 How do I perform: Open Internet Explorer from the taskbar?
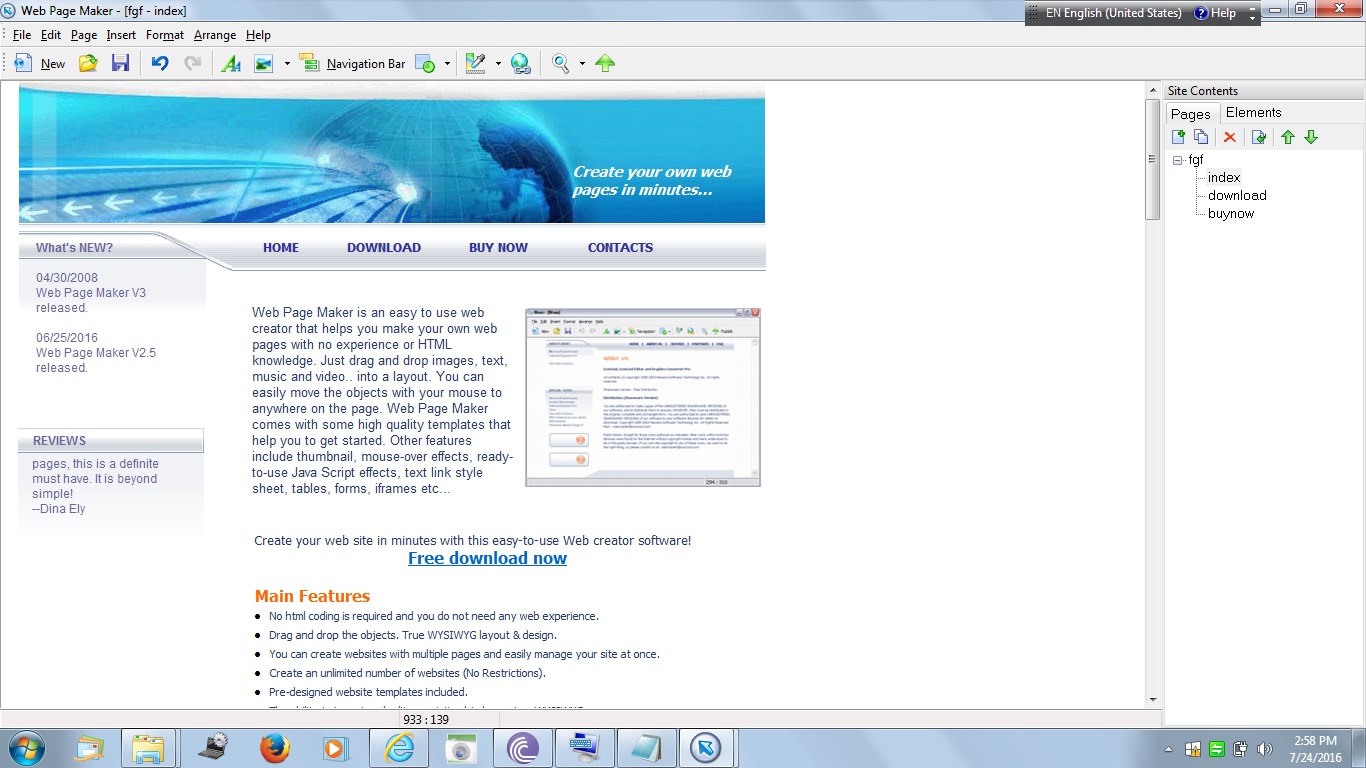coord(398,748)
